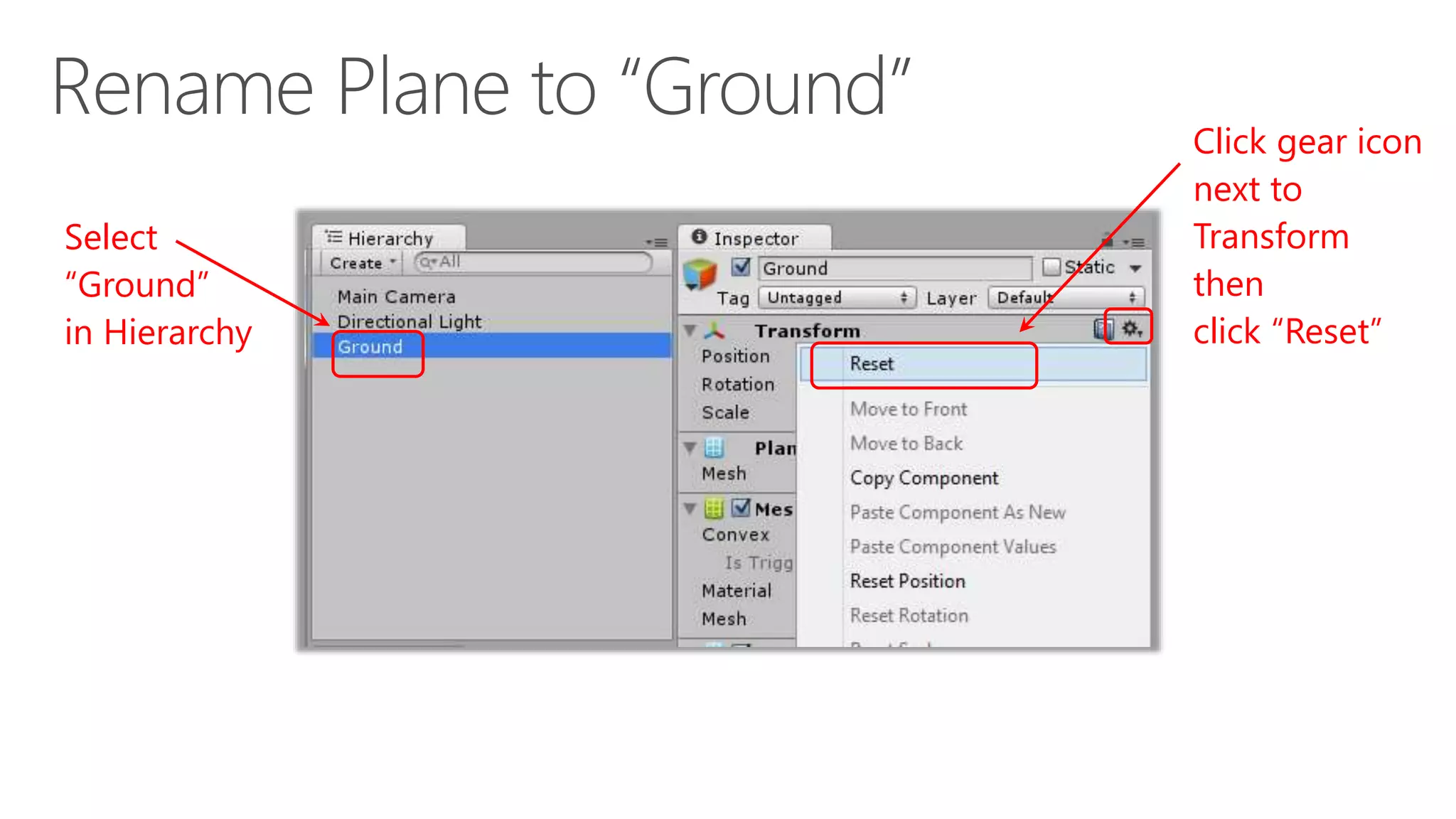The width and height of the screenshot is (1456, 819).
Task: Collapse the Transform component triangle
Action: tap(690, 331)
